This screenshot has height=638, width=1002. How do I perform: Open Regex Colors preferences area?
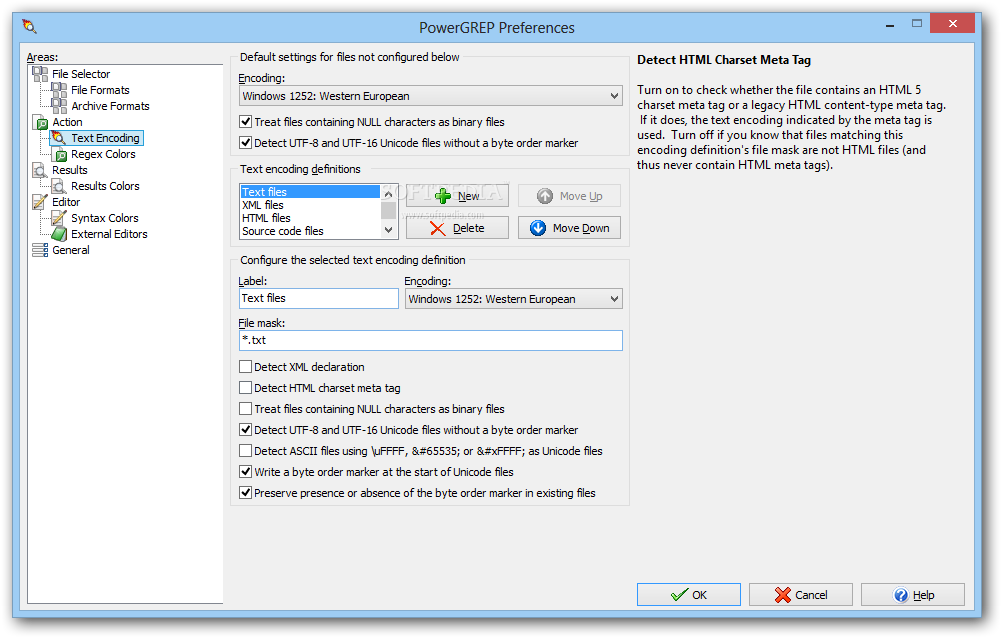pos(103,154)
